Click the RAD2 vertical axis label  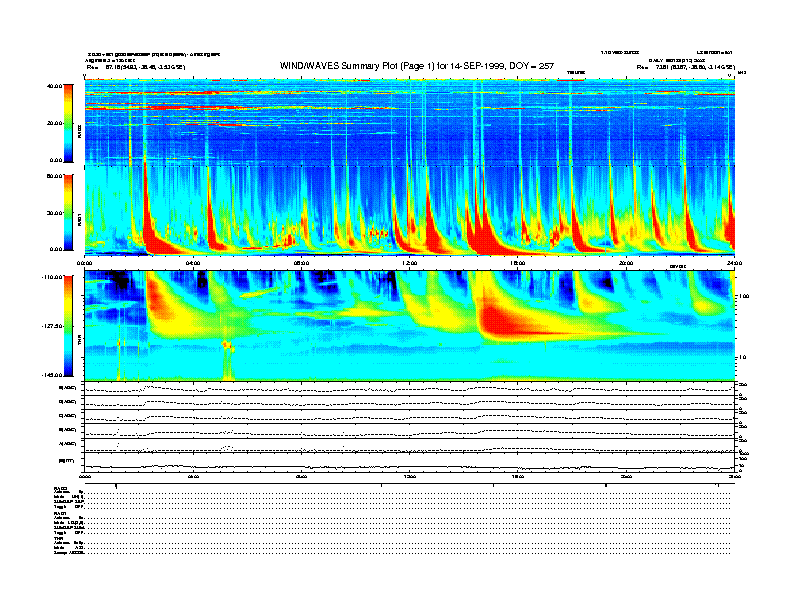(x=79, y=132)
